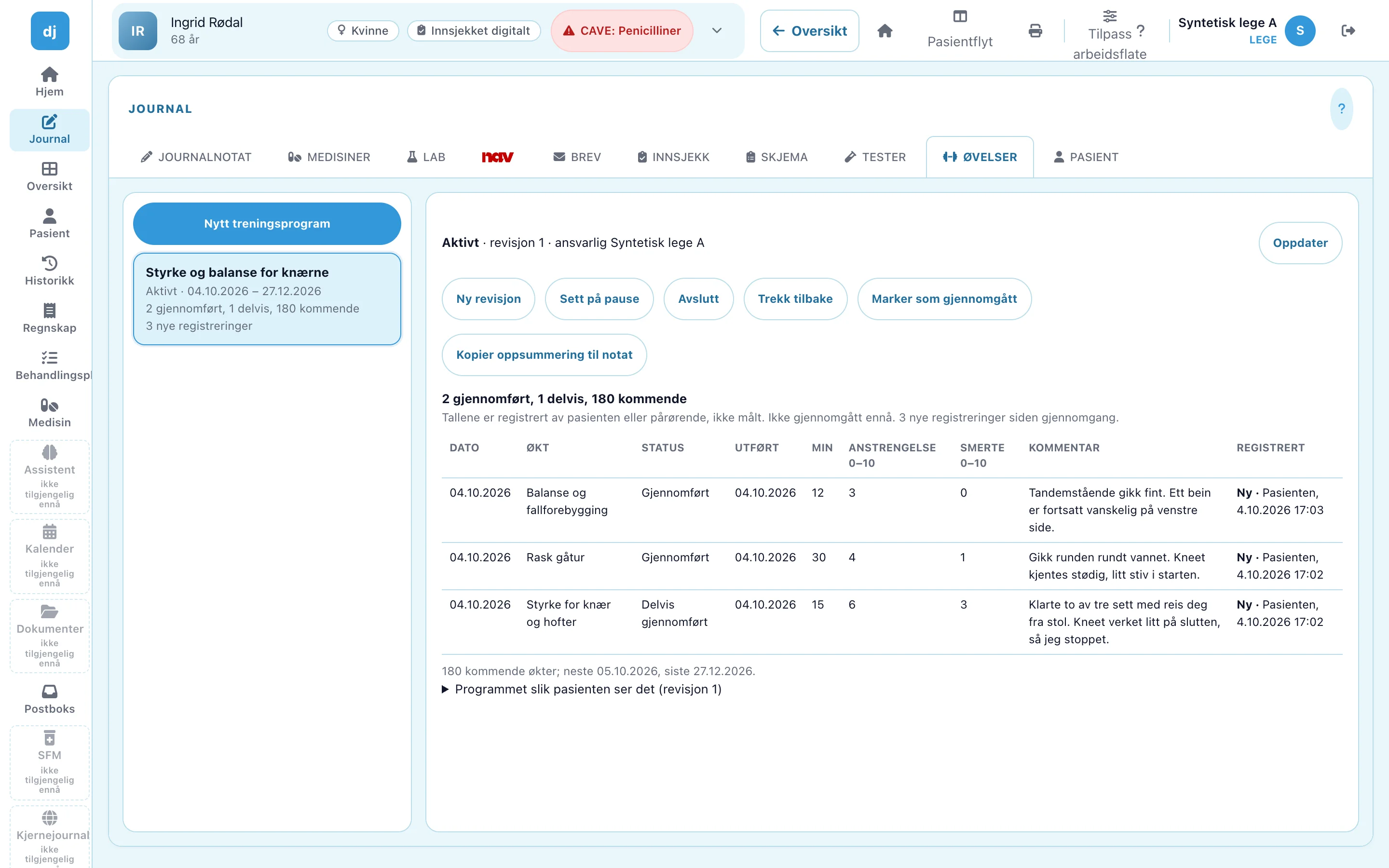The height and width of the screenshot is (868, 1389).
Task: Open Oversikt in the sidebar
Action: point(49,176)
